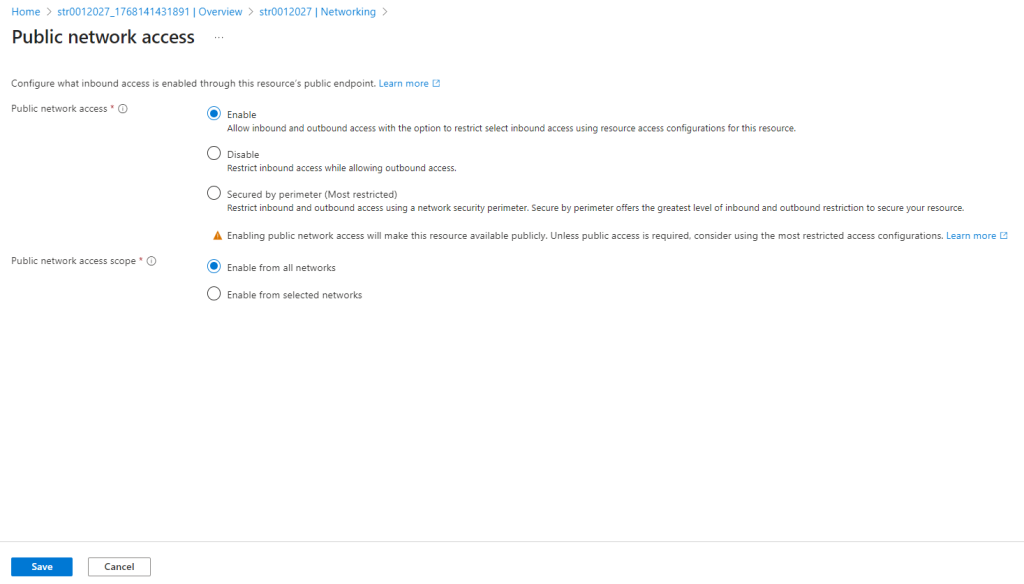Open Learn more link in warning message
This screenshot has height=584, width=1024.
point(971,236)
